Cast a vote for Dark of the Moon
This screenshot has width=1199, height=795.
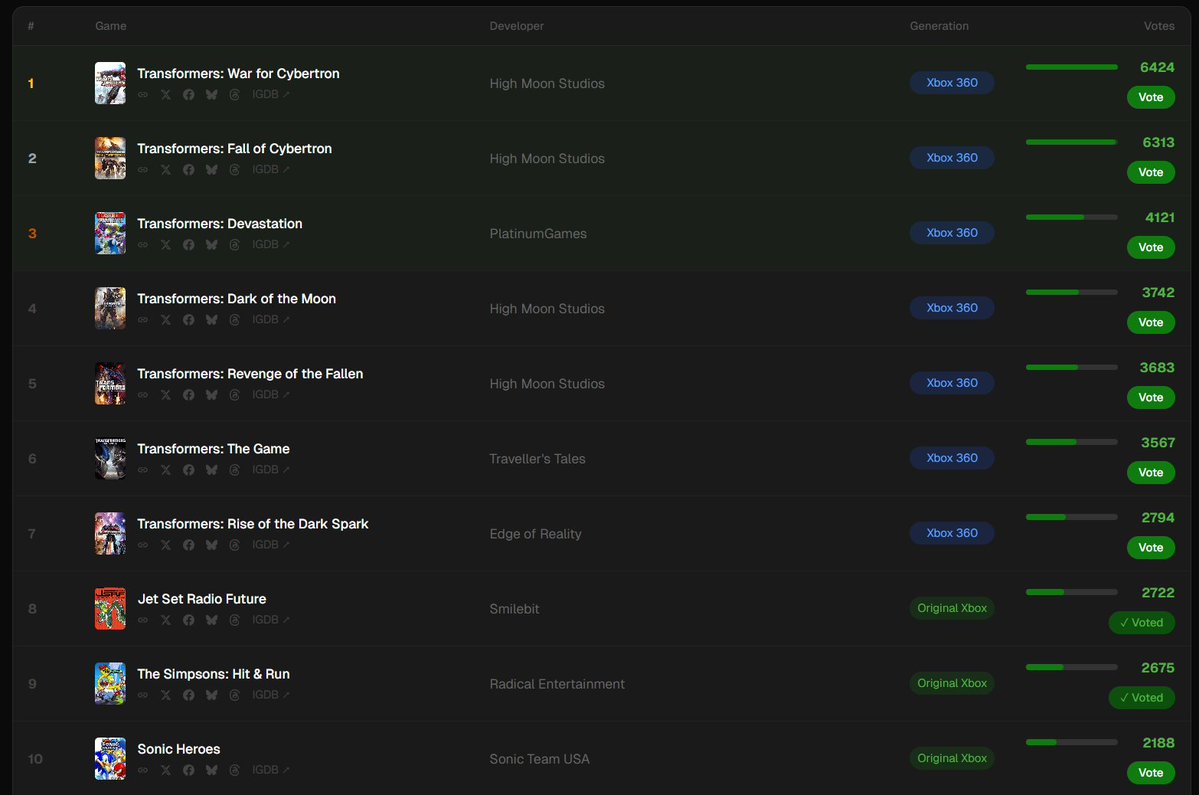(x=1151, y=322)
